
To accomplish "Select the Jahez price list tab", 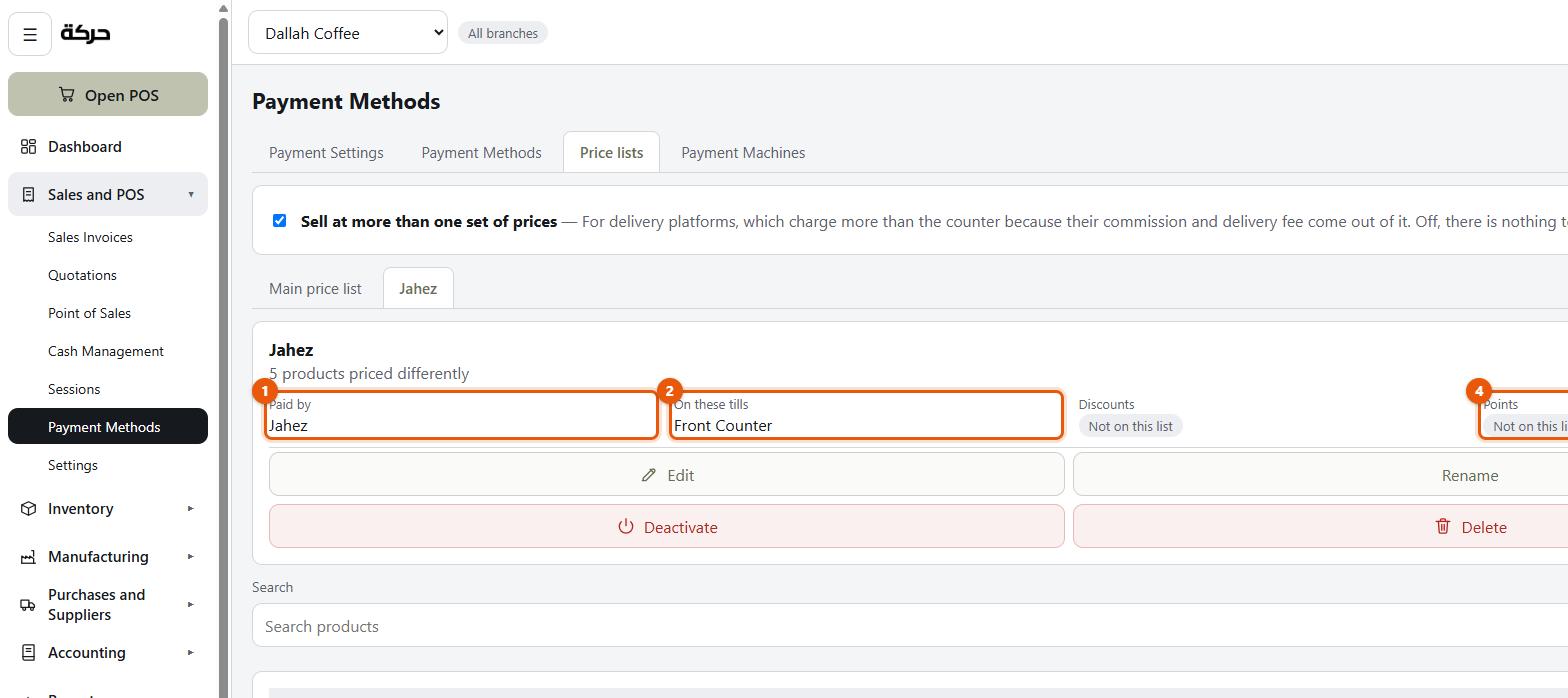I will pos(418,289).
